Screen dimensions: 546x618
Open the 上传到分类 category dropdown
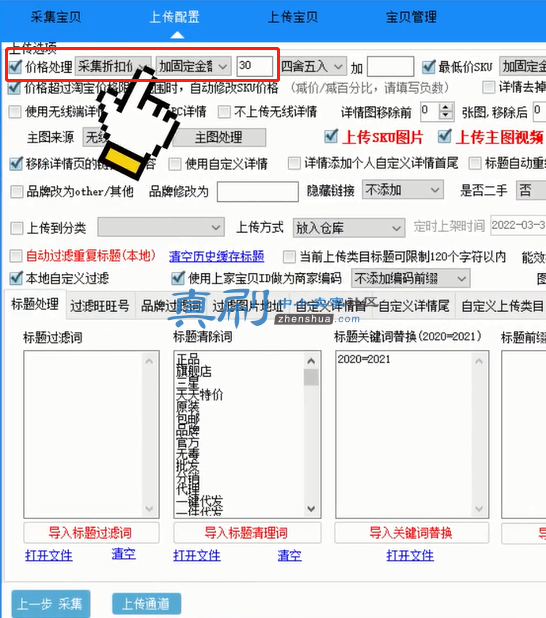pyautogui.click(x=161, y=227)
